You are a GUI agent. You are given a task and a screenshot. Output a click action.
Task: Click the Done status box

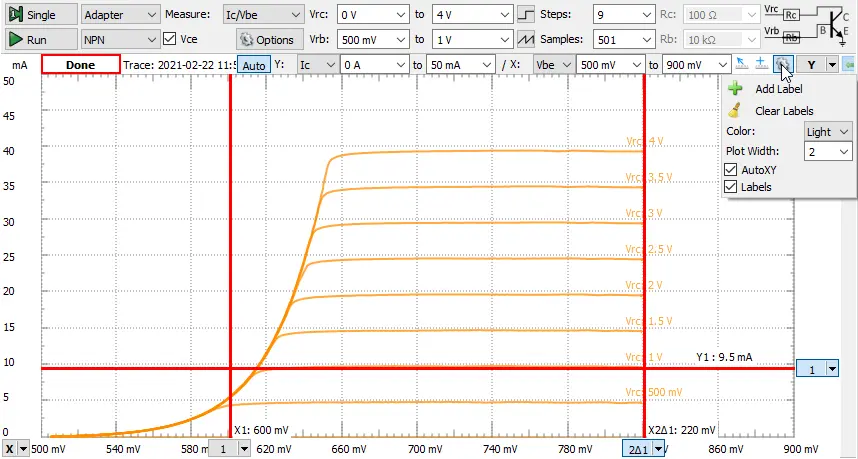click(80, 65)
